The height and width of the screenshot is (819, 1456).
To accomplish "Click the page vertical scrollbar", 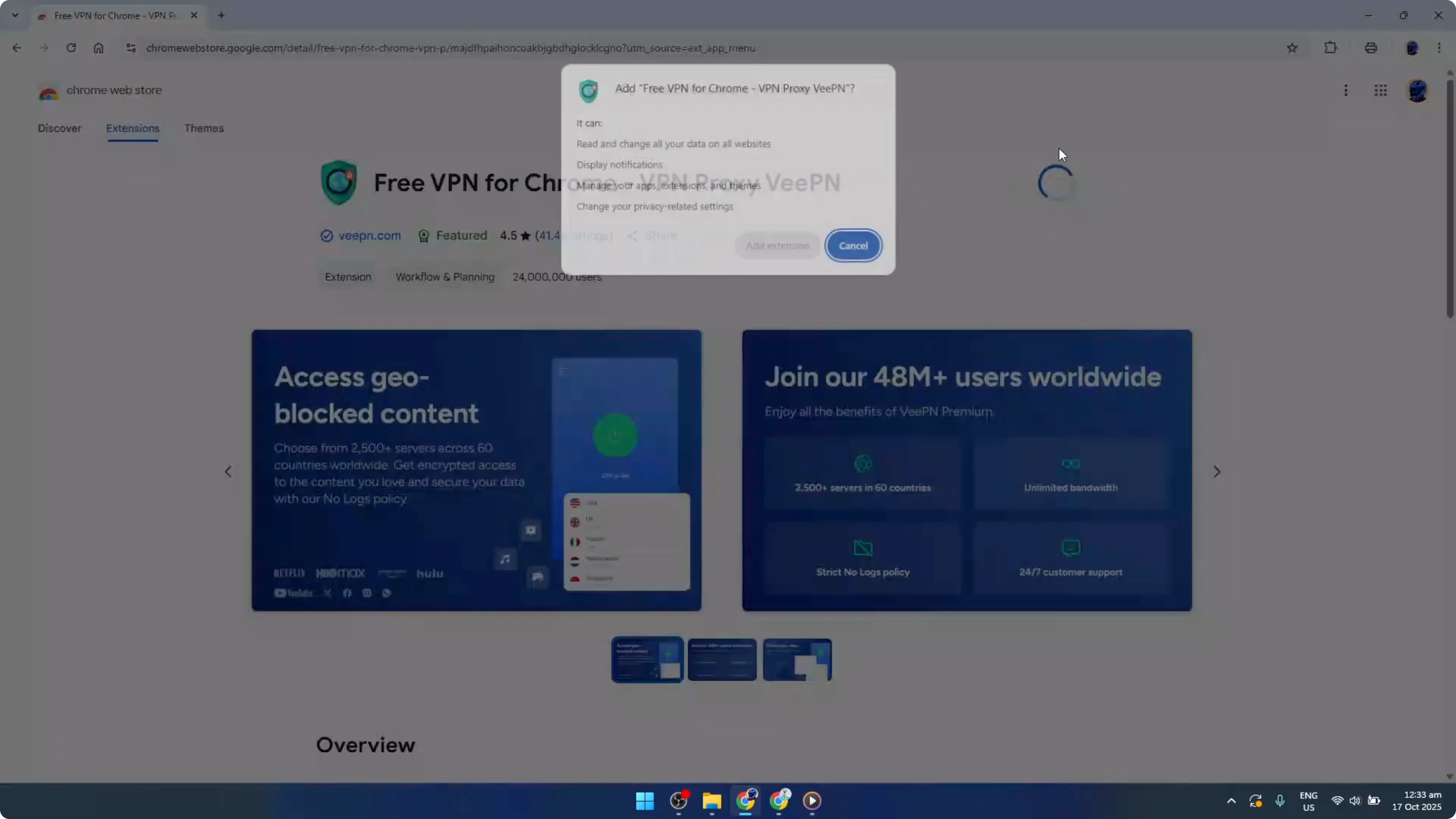I will click(1450, 198).
